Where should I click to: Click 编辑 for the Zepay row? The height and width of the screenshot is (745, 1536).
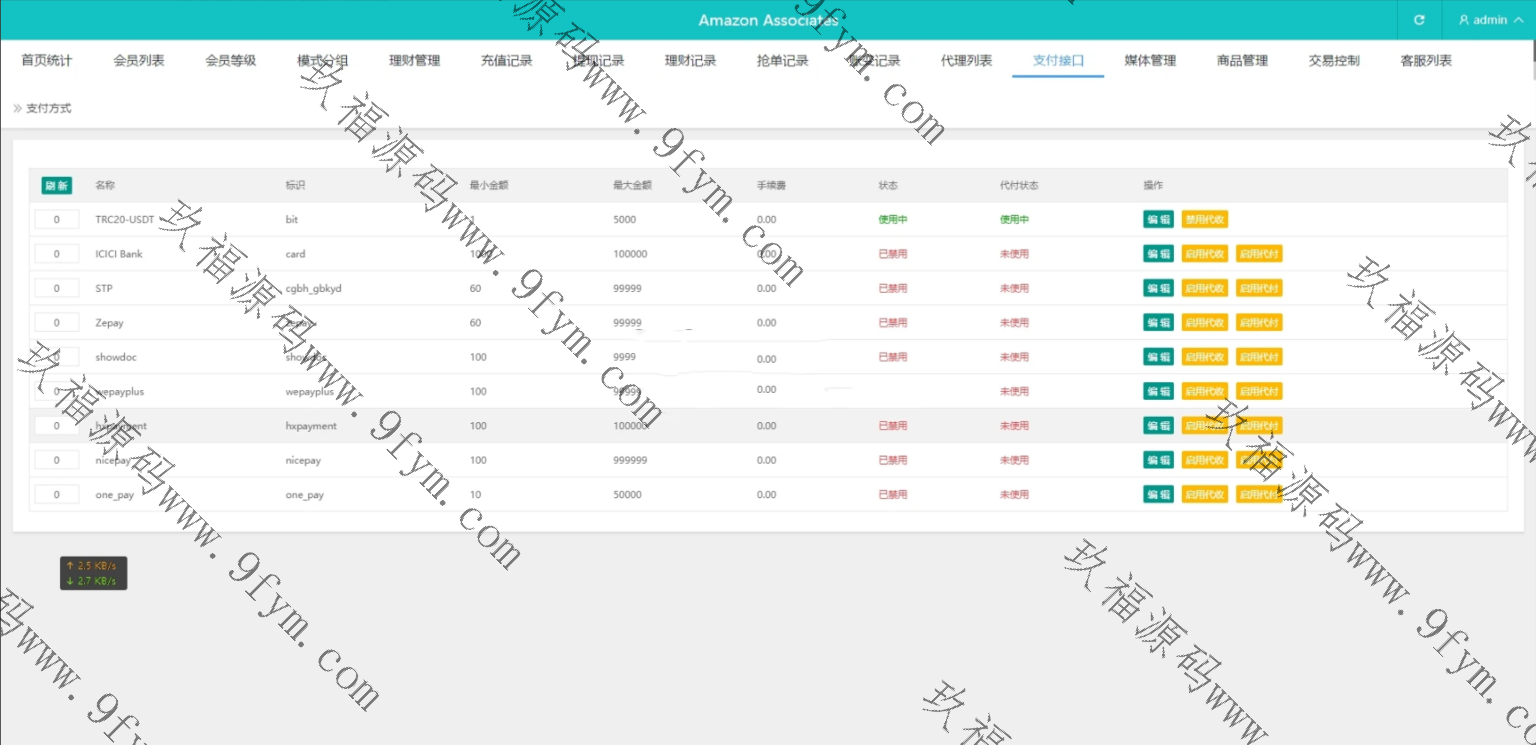(x=1158, y=323)
